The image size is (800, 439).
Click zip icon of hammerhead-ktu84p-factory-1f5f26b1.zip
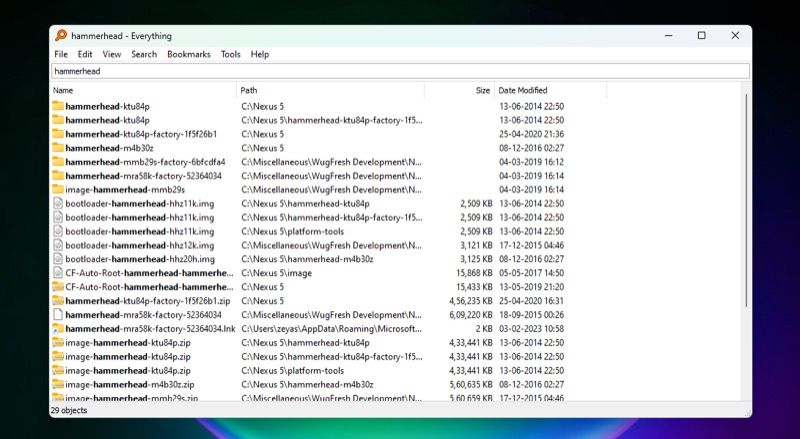tap(58, 301)
